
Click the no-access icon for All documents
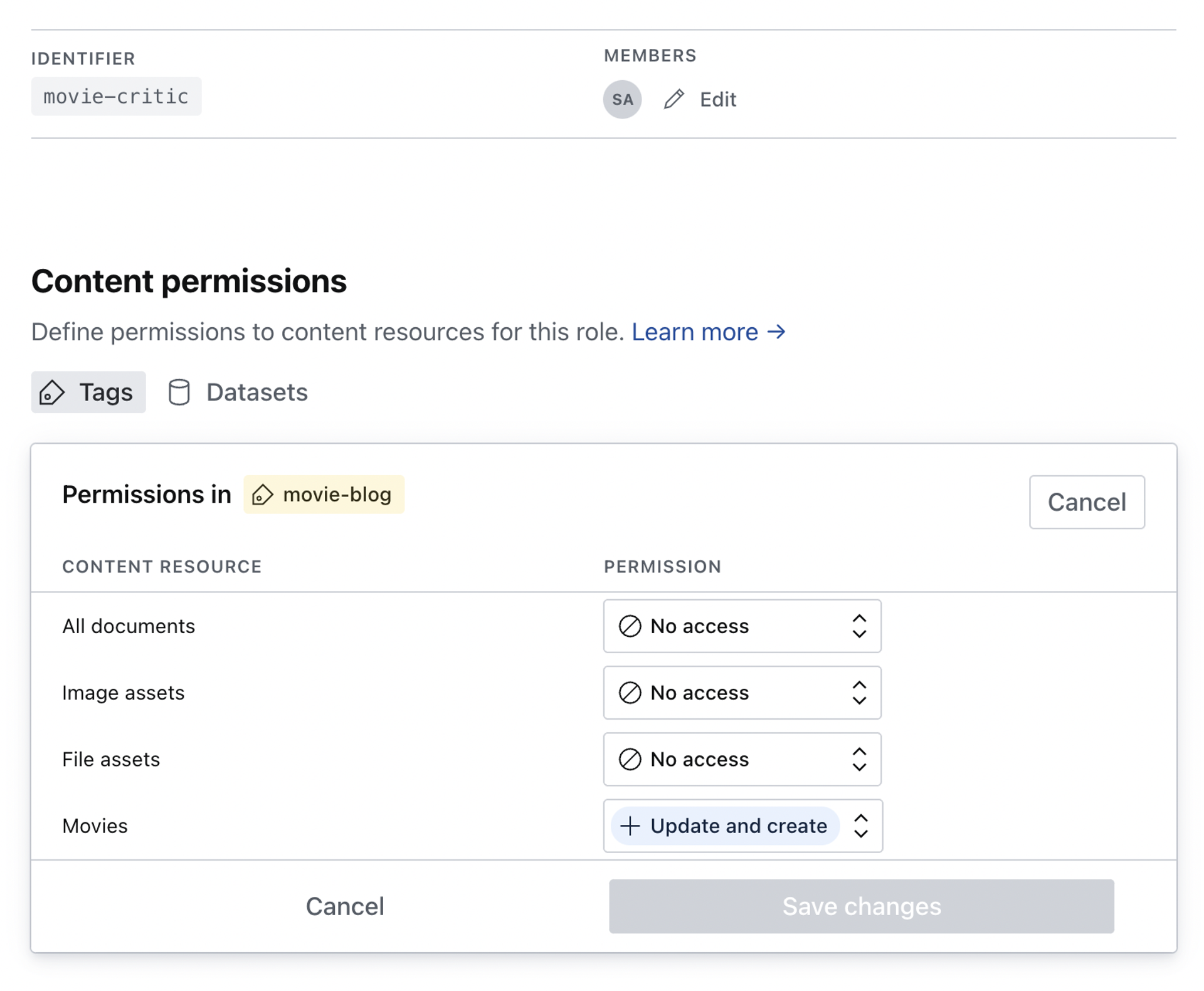click(x=630, y=626)
